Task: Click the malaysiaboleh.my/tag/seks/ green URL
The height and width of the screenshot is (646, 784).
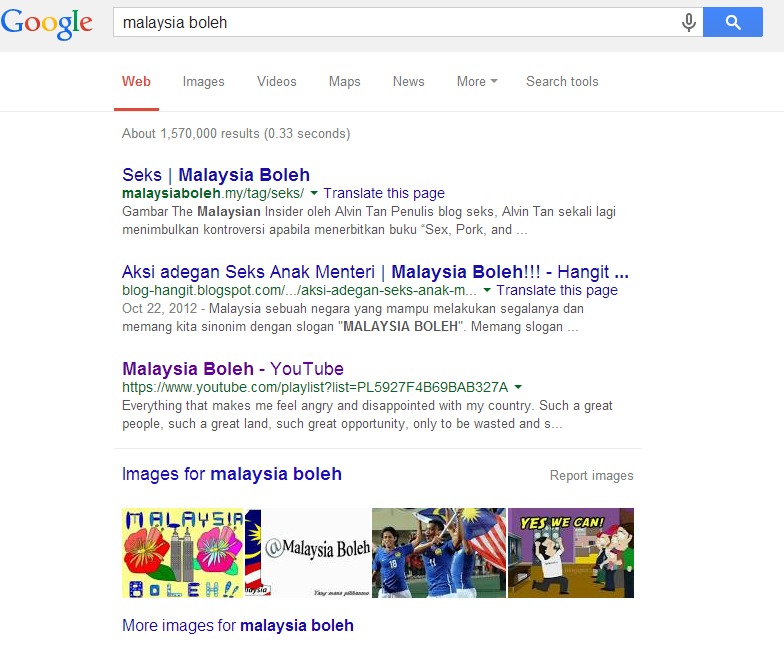Action: 213,193
